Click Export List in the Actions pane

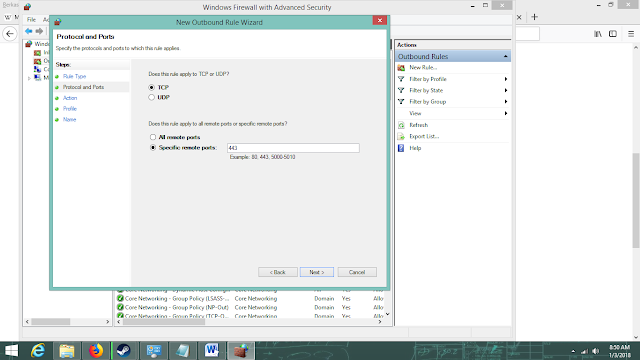tap(424, 136)
